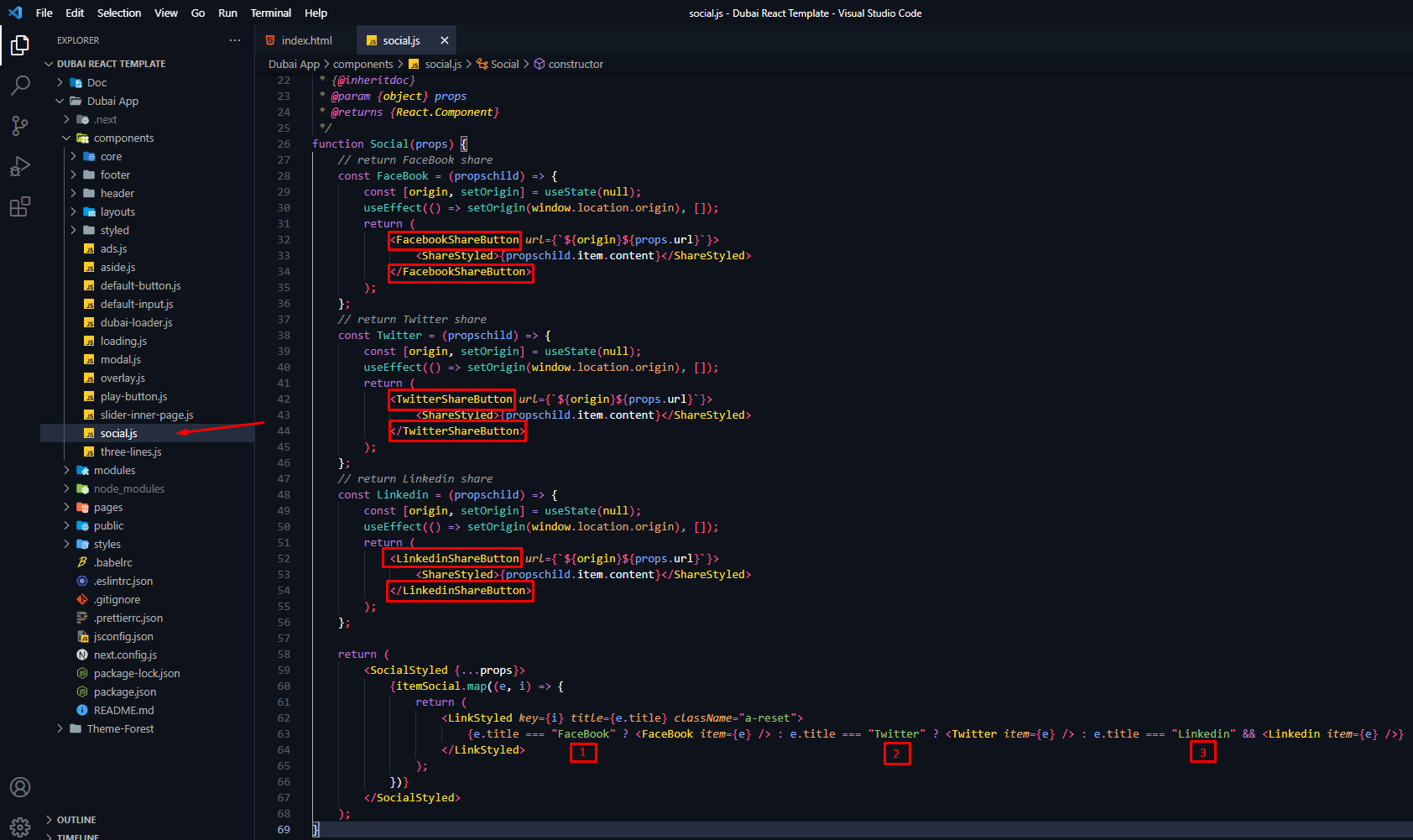Open the File menu

pyautogui.click(x=44, y=13)
